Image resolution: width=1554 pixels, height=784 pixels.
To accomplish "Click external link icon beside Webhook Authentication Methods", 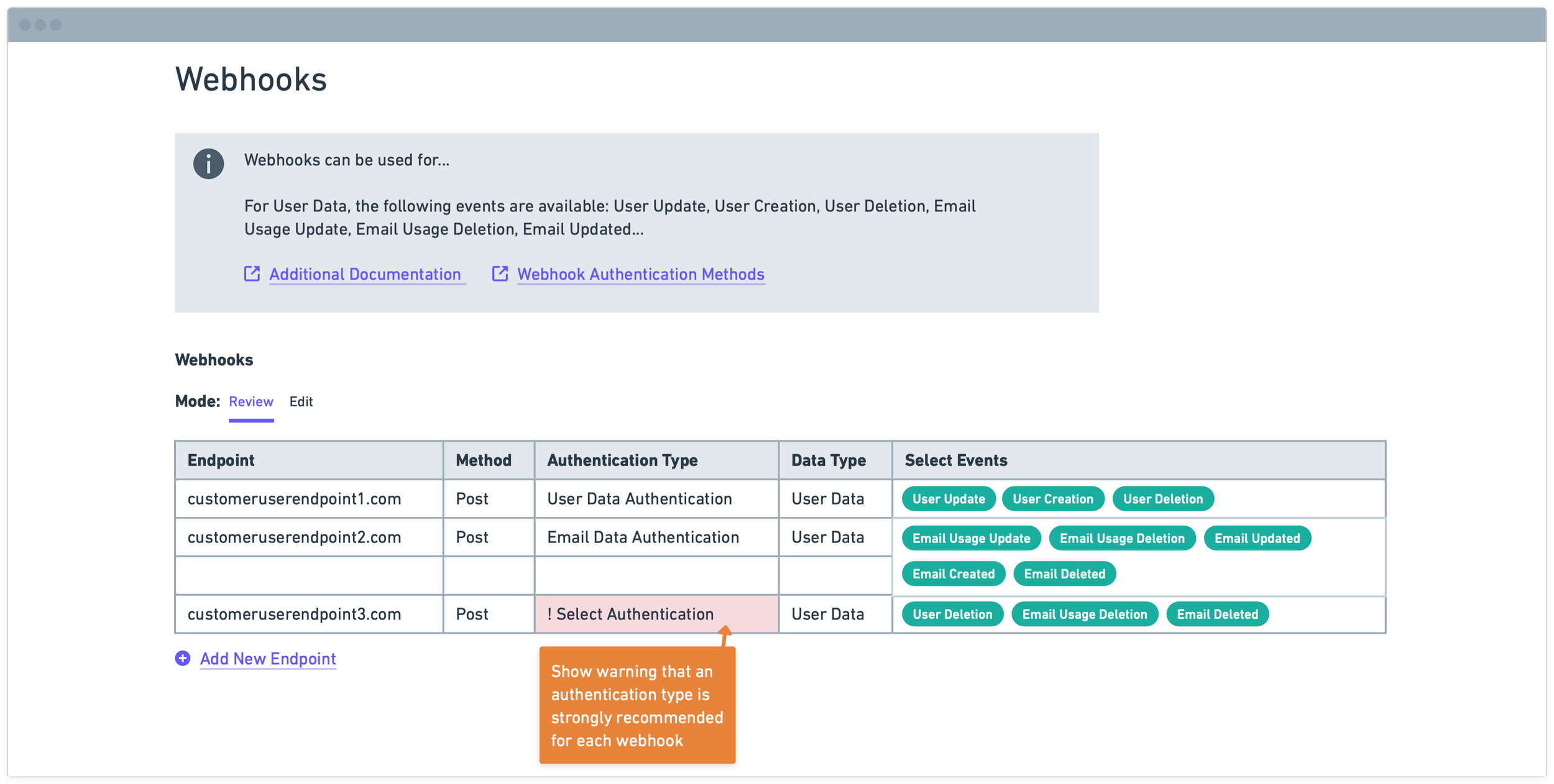I will (x=500, y=274).
